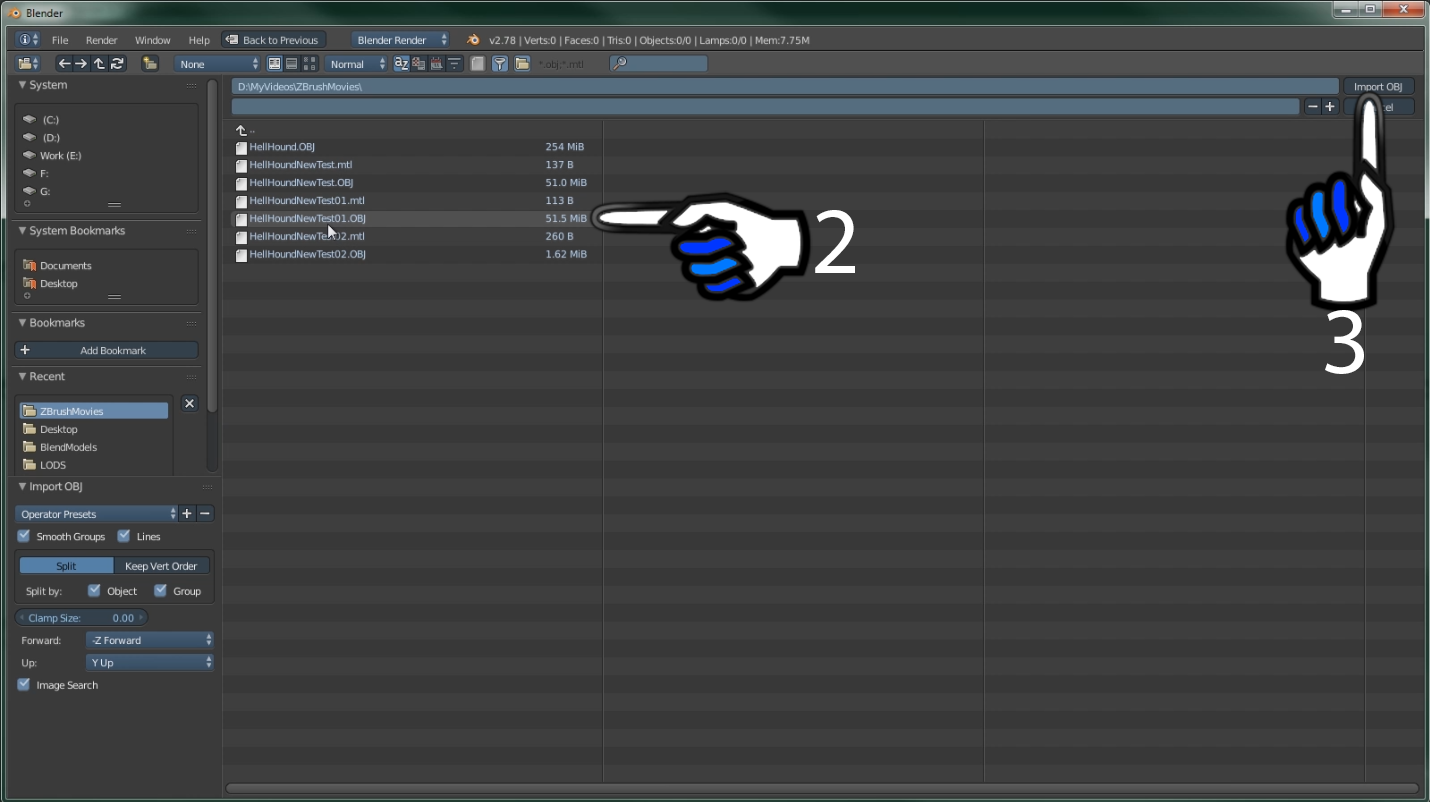Toggle Split by Object checkbox
Screen dimensions: 1430x802
pyautogui.click(x=94, y=590)
